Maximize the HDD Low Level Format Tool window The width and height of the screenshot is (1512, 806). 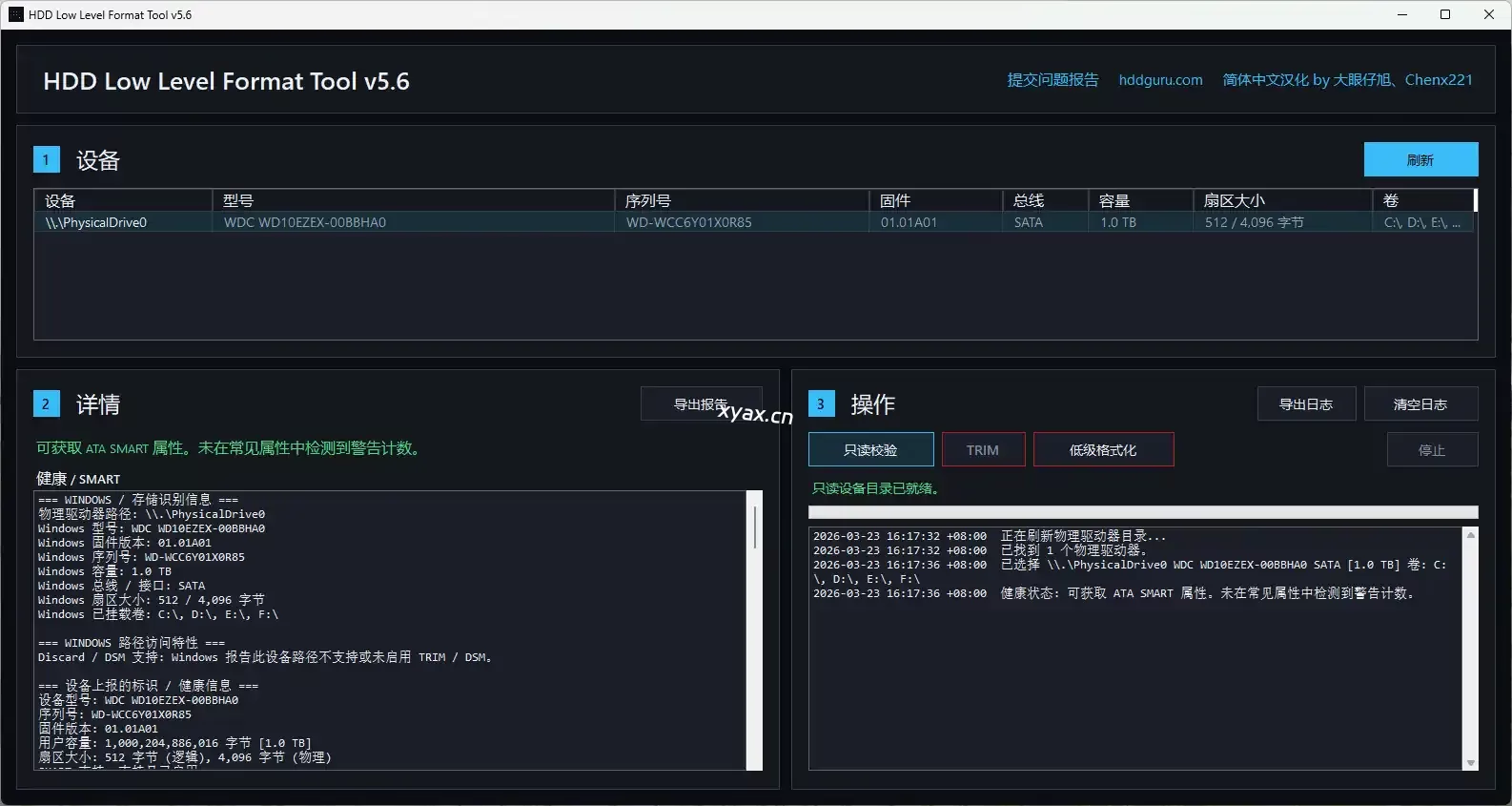(1445, 14)
